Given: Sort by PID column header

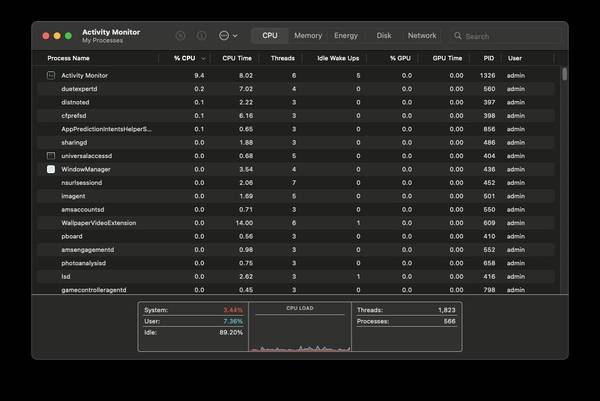Looking at the screenshot, I should click(x=489, y=58).
